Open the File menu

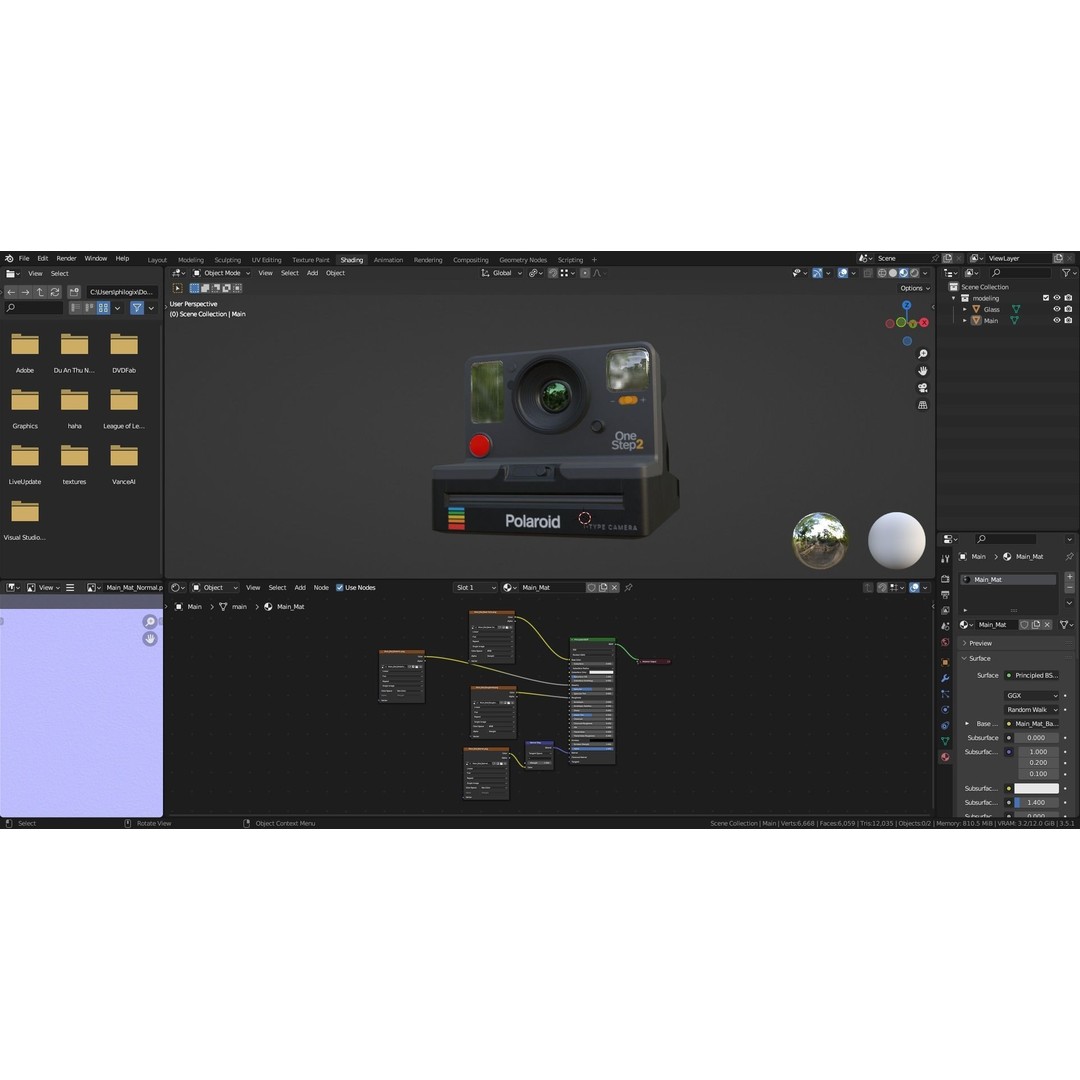click(24, 258)
